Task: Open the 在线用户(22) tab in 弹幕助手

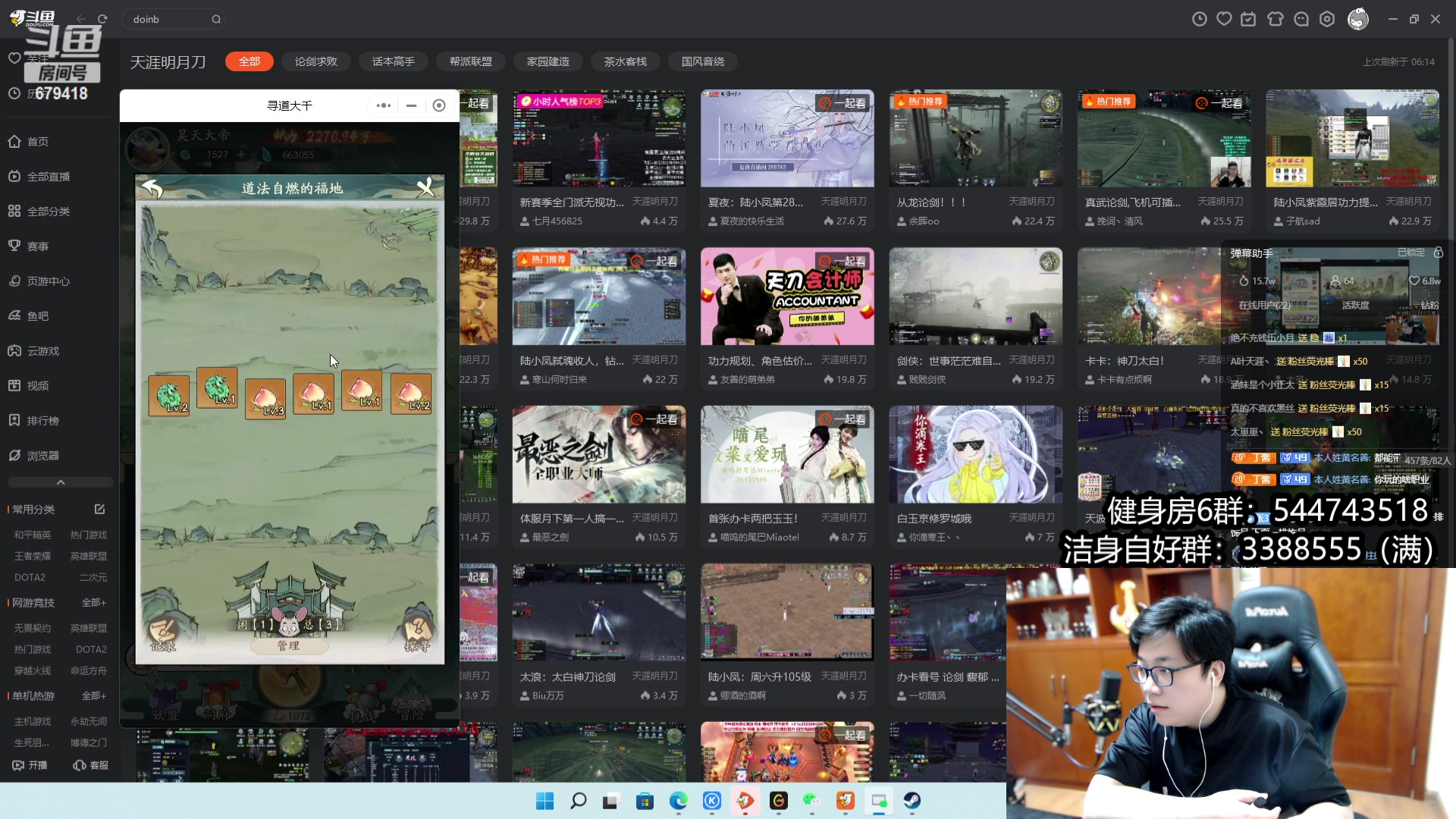Action: (1265, 305)
